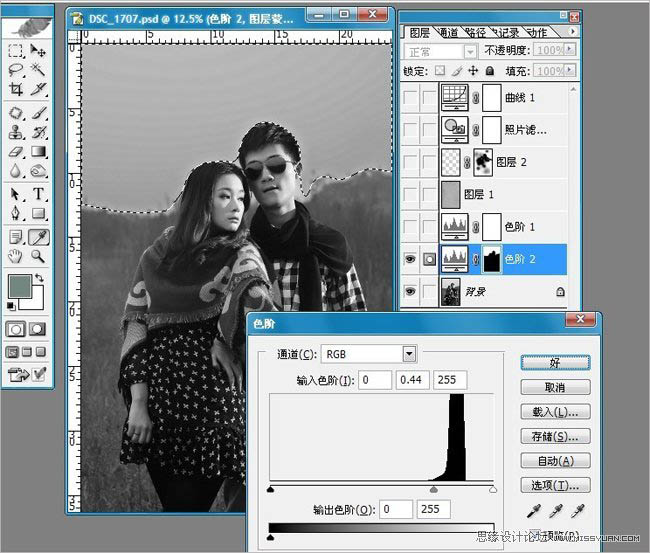Select the Gradient tool
Image resolution: width=650 pixels, height=553 pixels.
pyautogui.click(x=38, y=152)
